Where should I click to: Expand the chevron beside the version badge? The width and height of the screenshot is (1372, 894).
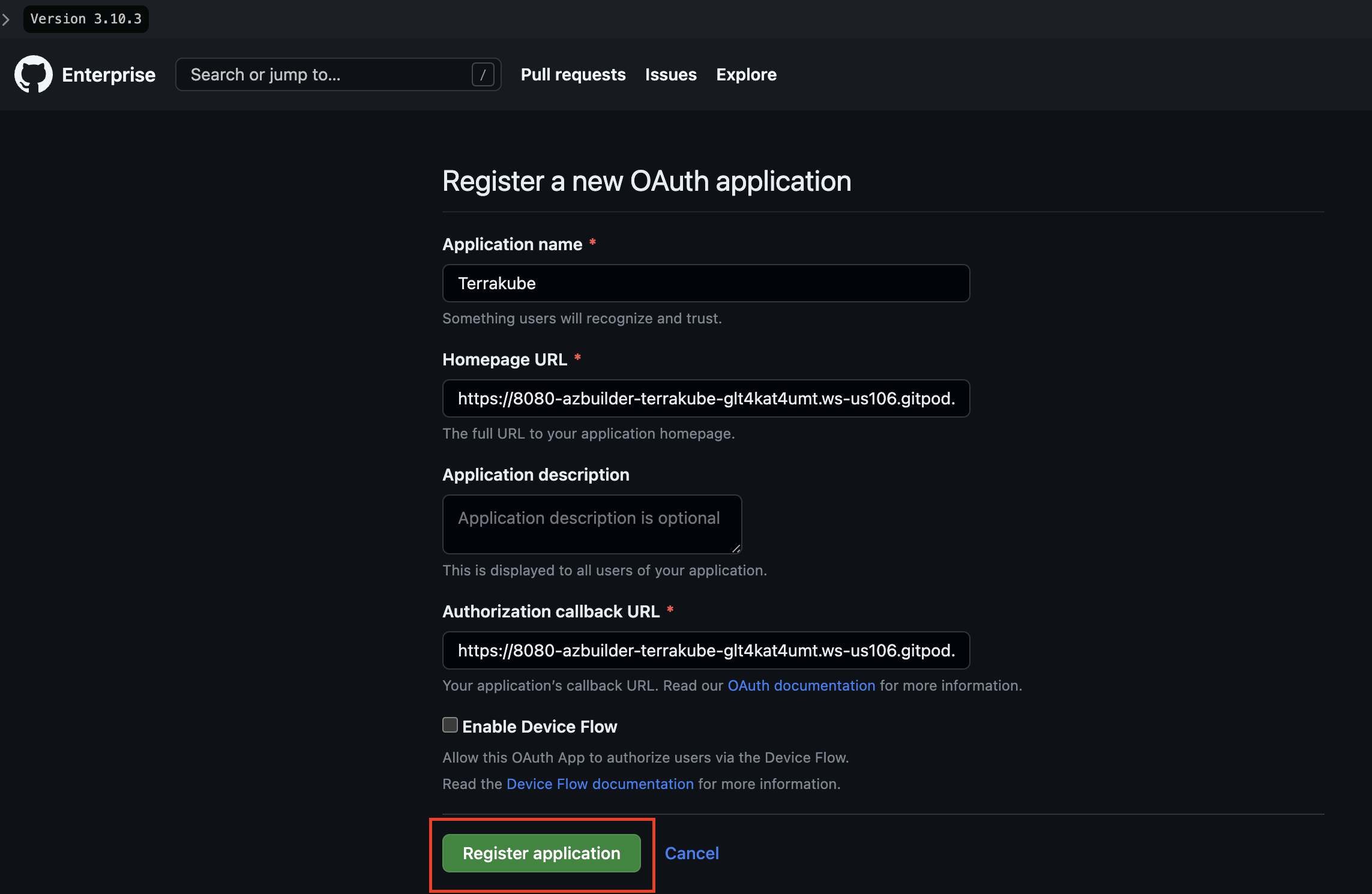[x=6, y=19]
